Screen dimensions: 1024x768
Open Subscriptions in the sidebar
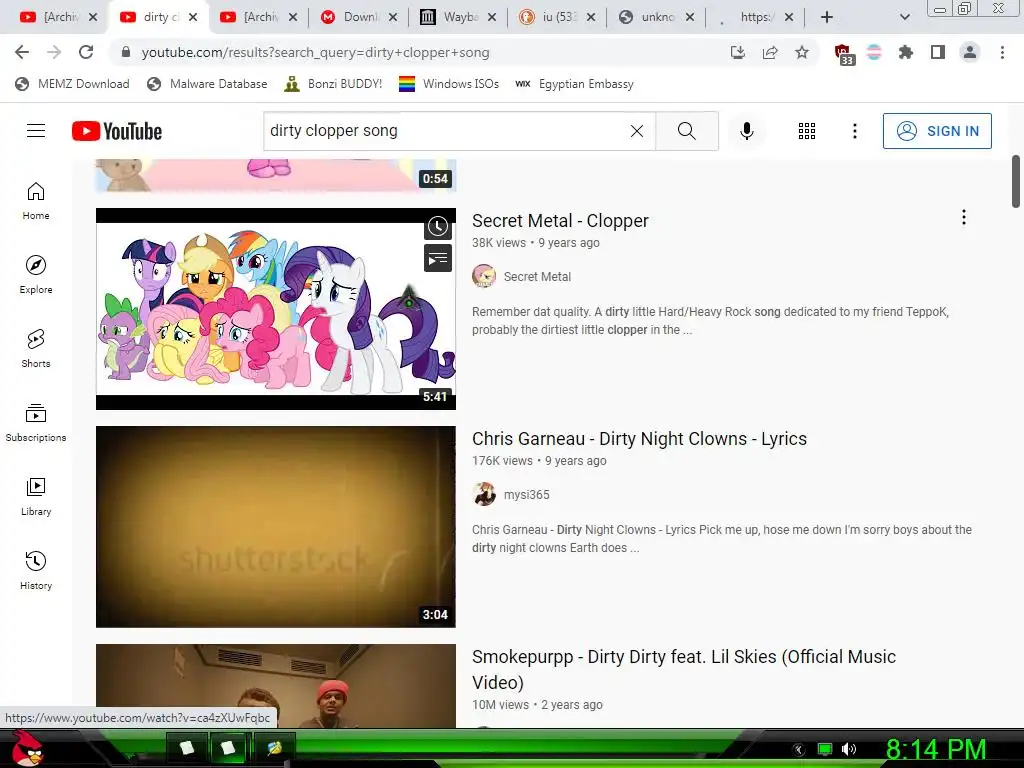coord(36,423)
